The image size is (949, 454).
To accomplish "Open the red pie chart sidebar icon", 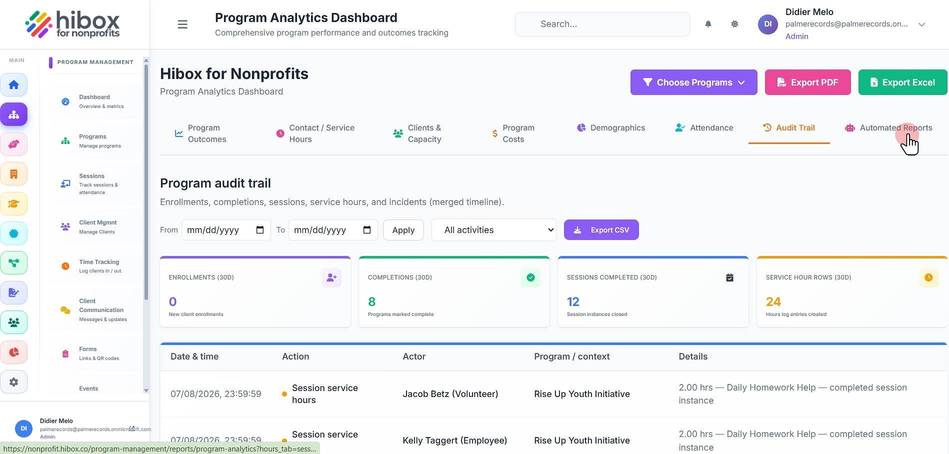I will (x=14, y=352).
